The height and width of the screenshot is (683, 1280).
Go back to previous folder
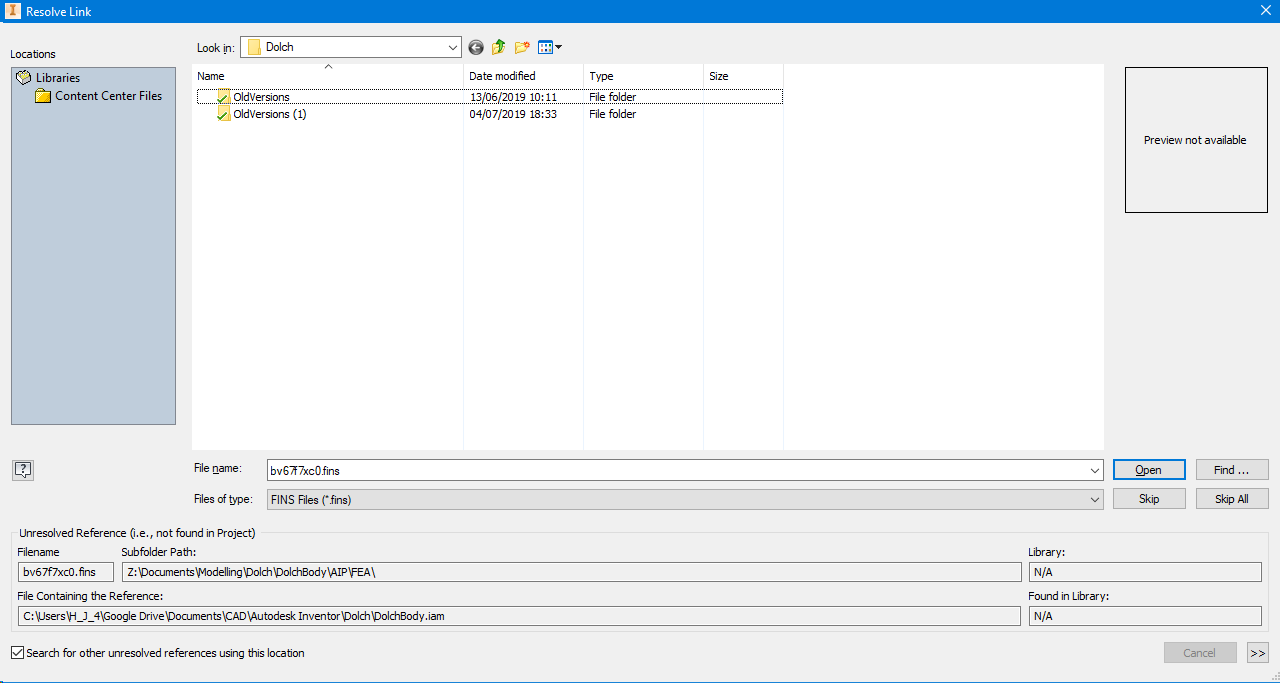click(x=476, y=47)
